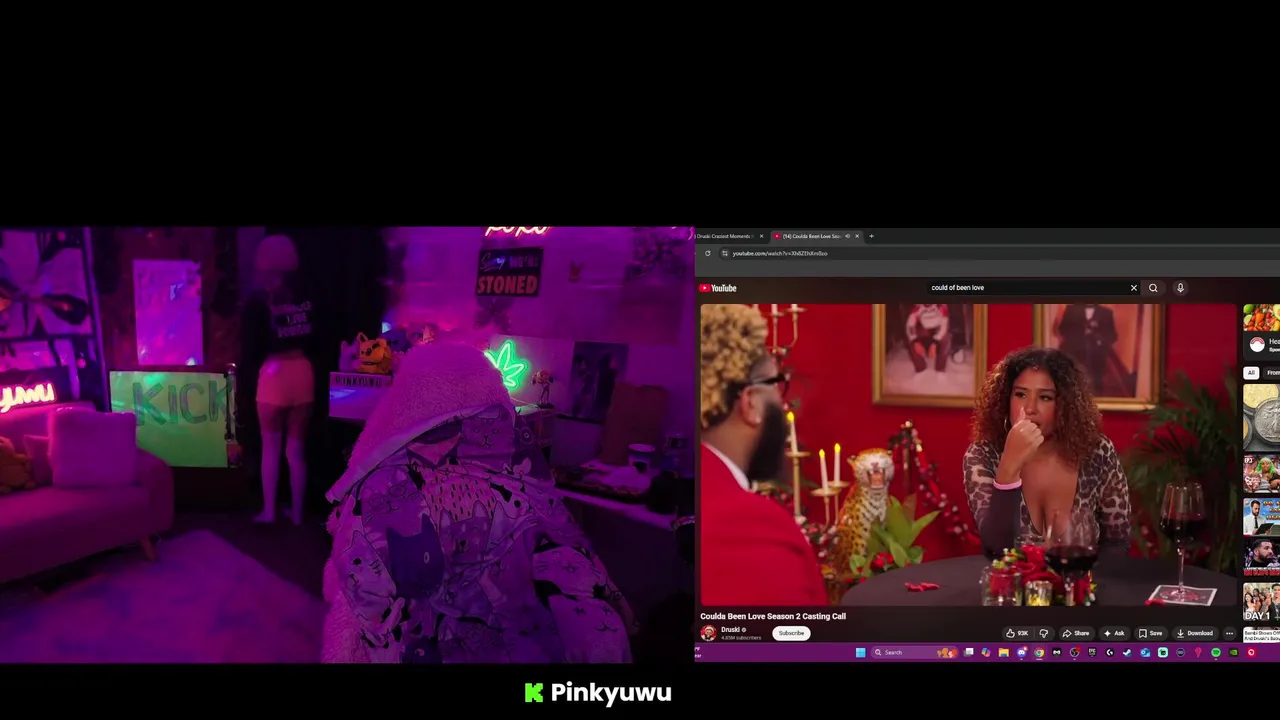The image size is (1280, 720).
Task: Open the Copilot icon on the taskbar
Action: [986, 652]
